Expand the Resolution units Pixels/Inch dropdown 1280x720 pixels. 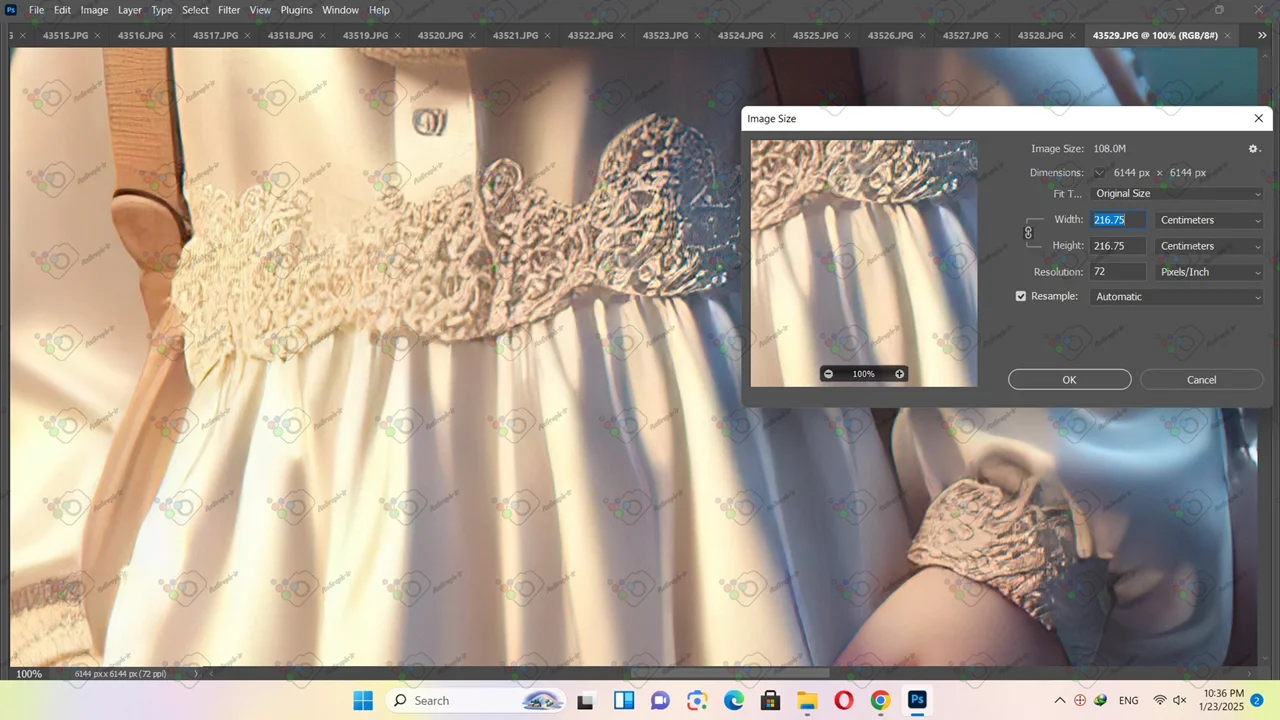[1209, 272]
